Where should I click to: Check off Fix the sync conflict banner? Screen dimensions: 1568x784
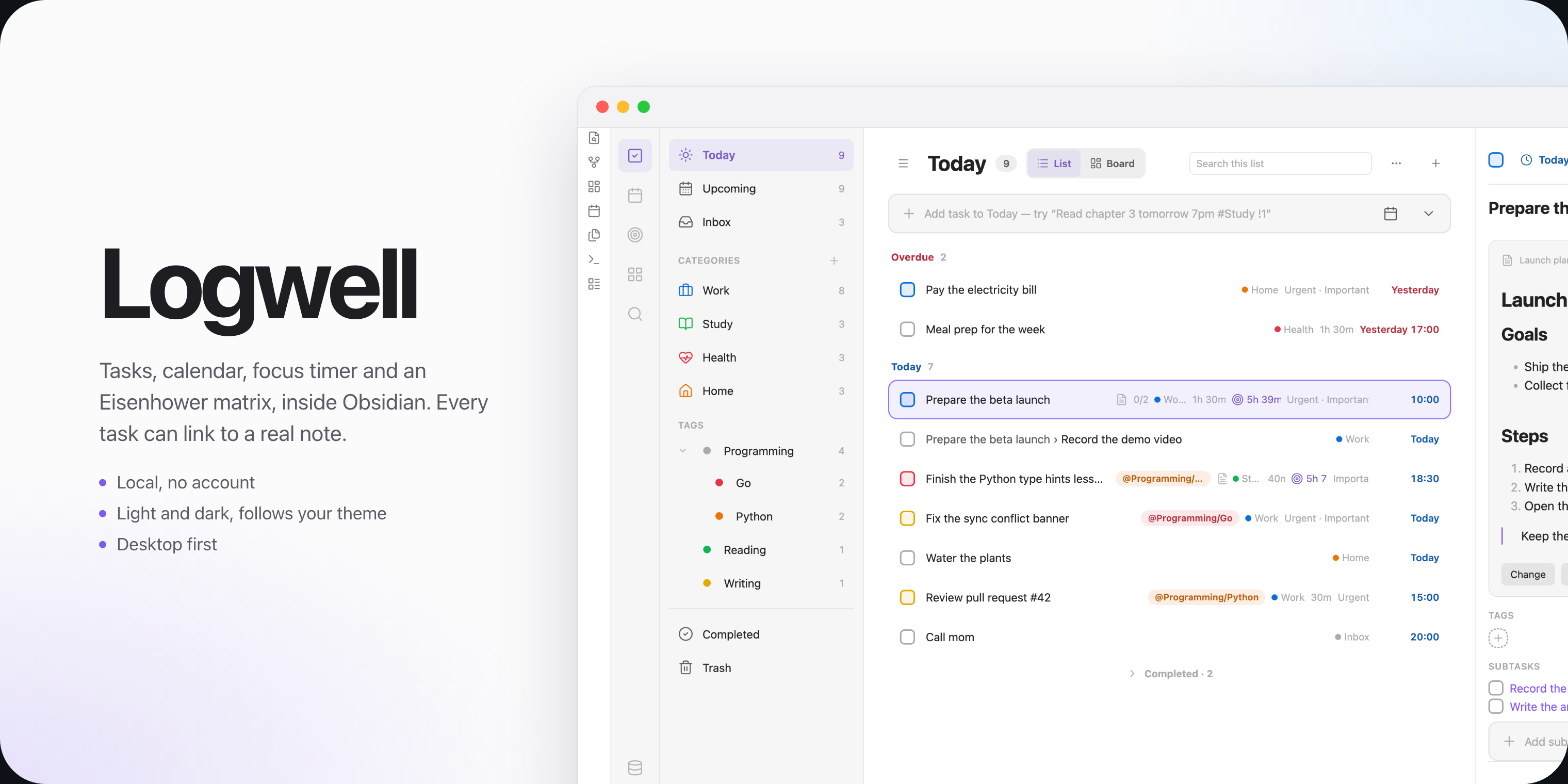click(907, 518)
